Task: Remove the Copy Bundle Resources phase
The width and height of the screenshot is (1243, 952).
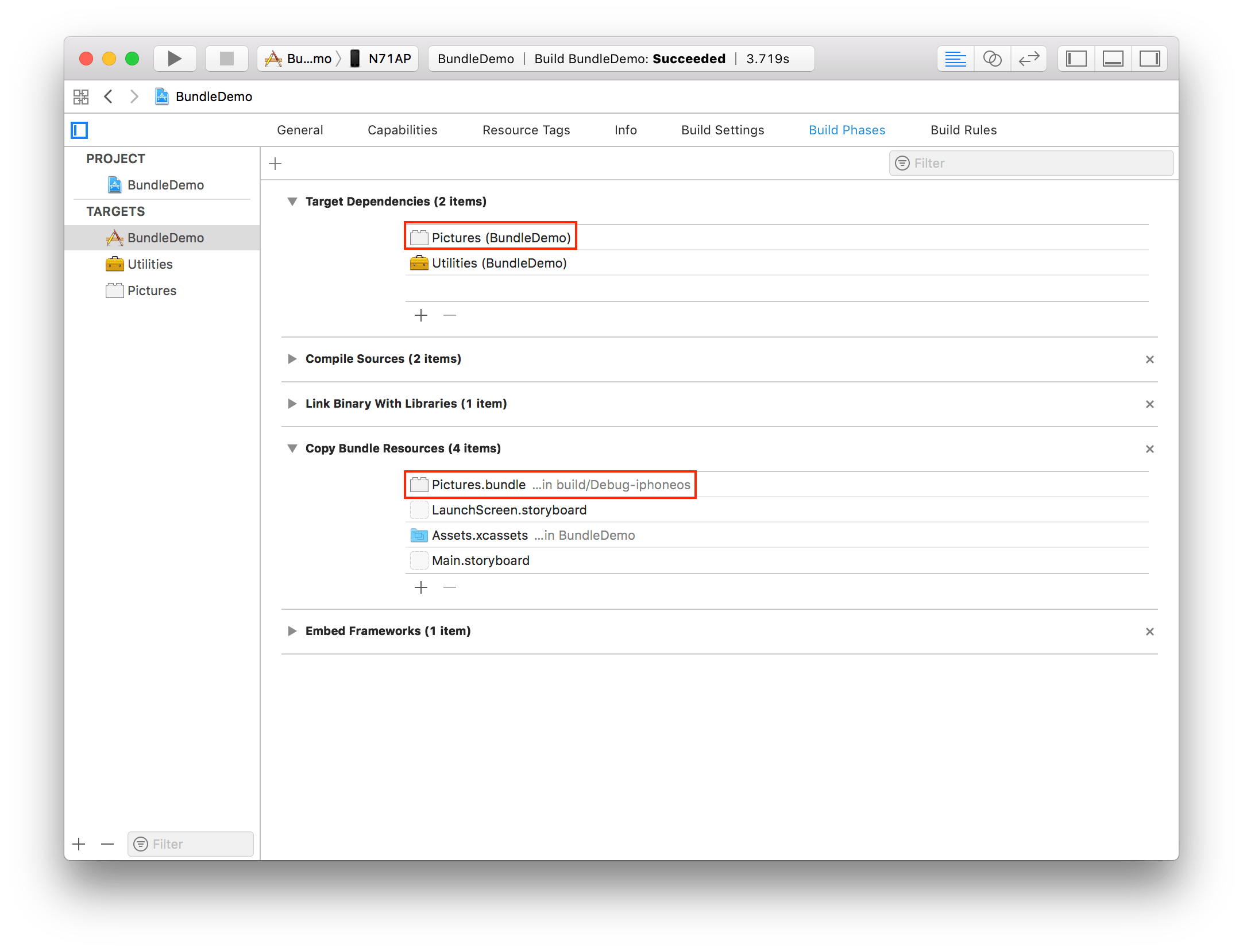Action: coord(1150,448)
